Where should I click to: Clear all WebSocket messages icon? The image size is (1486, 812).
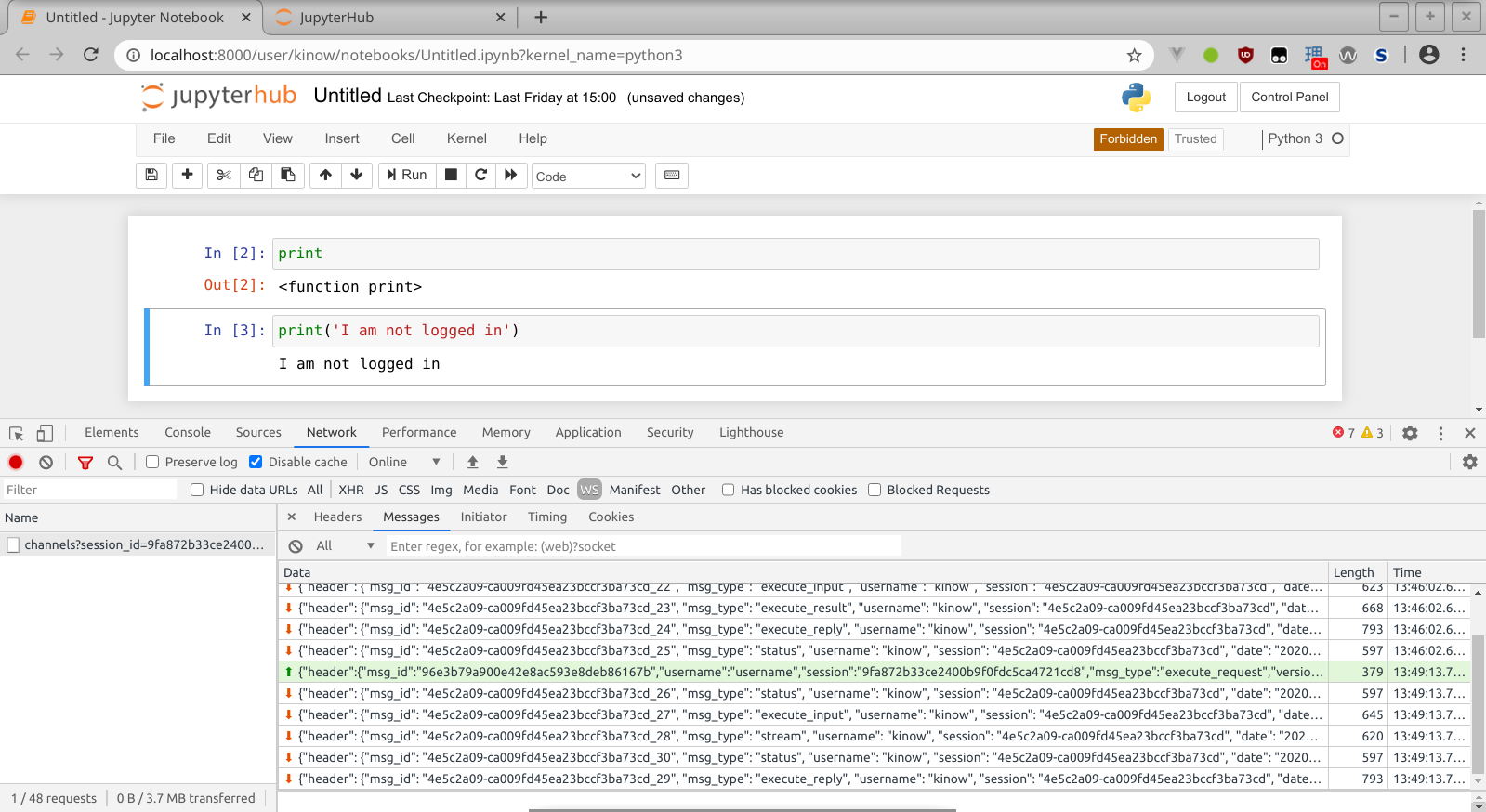point(296,546)
